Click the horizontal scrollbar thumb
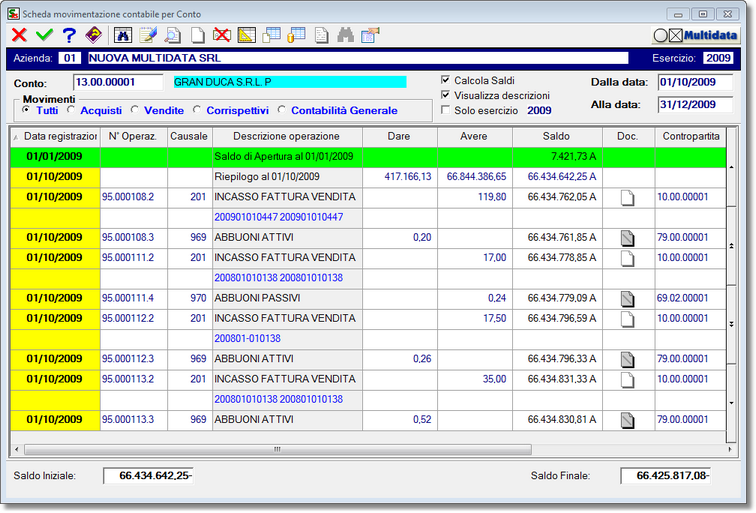 click(x=278, y=450)
